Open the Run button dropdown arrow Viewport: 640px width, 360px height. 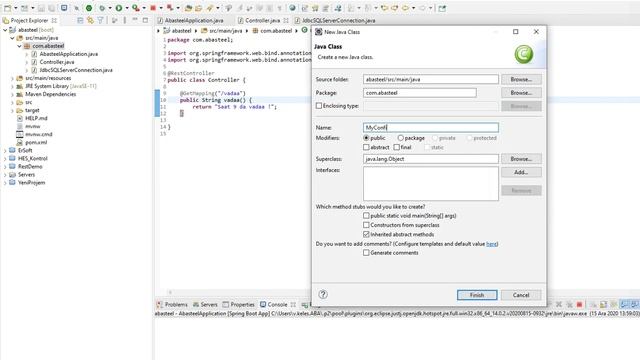click(127, 8)
